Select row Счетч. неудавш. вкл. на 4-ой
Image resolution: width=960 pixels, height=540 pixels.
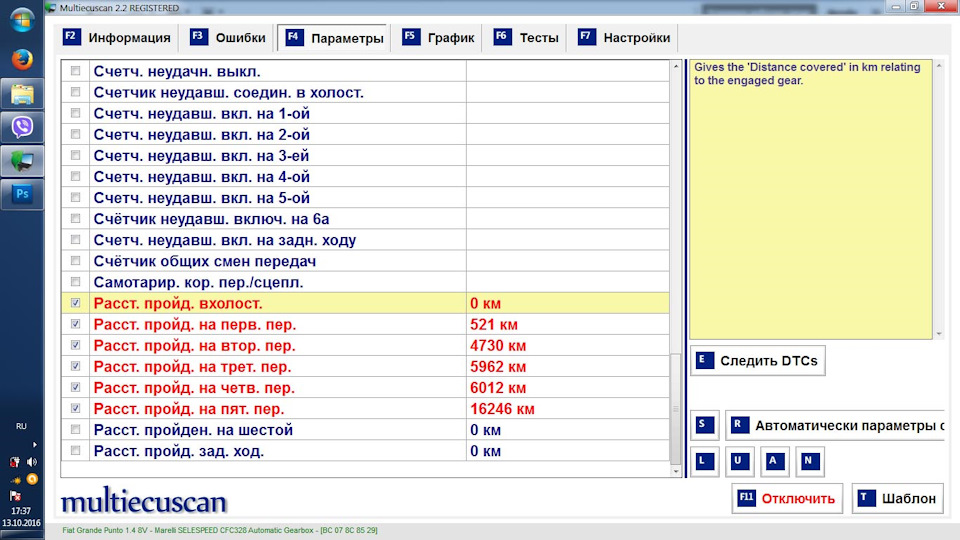pos(365,176)
